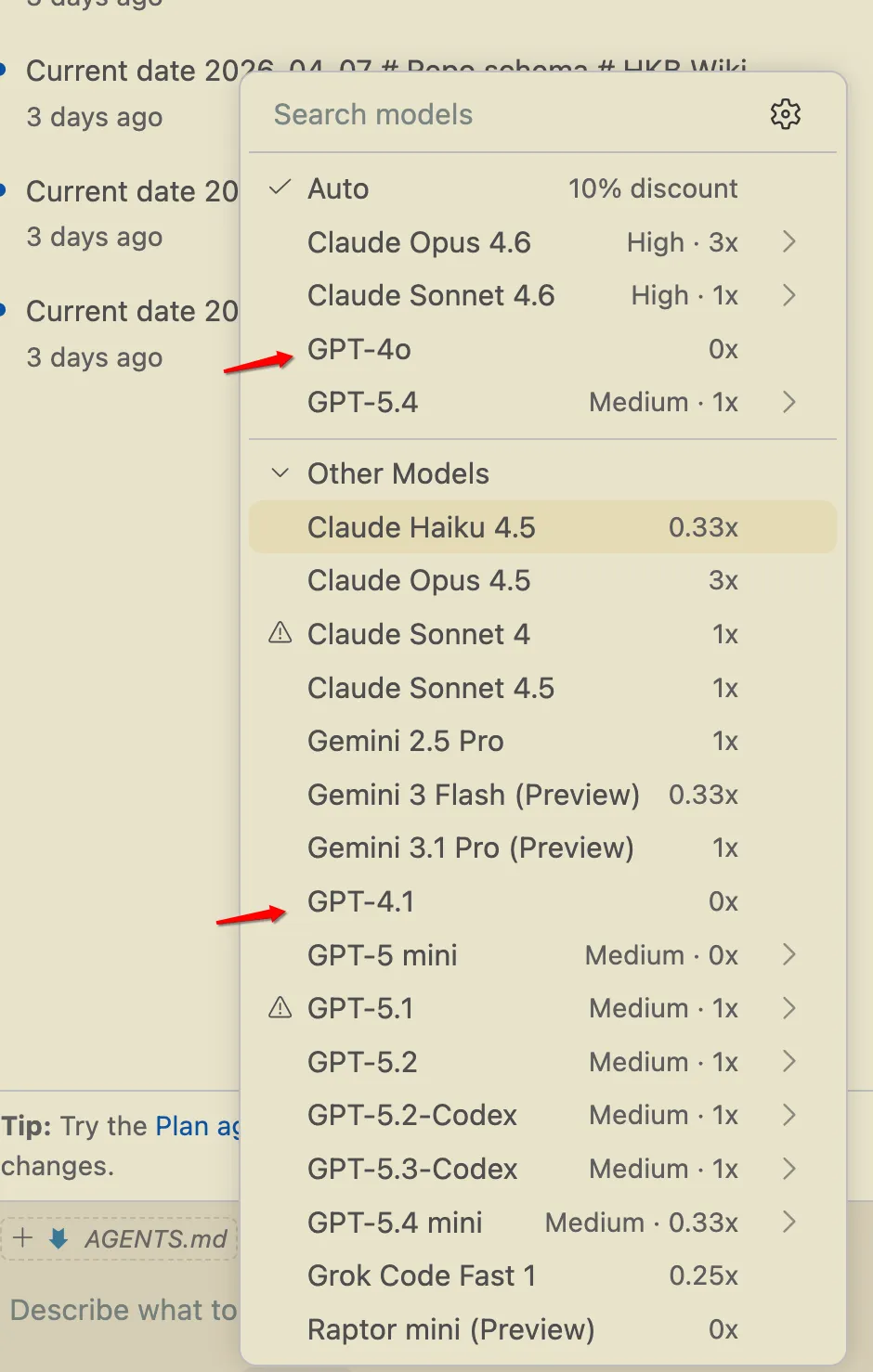This screenshot has width=873, height=1372.
Task: Click the AGENTS.md file attachment icon
Action: (59, 1238)
